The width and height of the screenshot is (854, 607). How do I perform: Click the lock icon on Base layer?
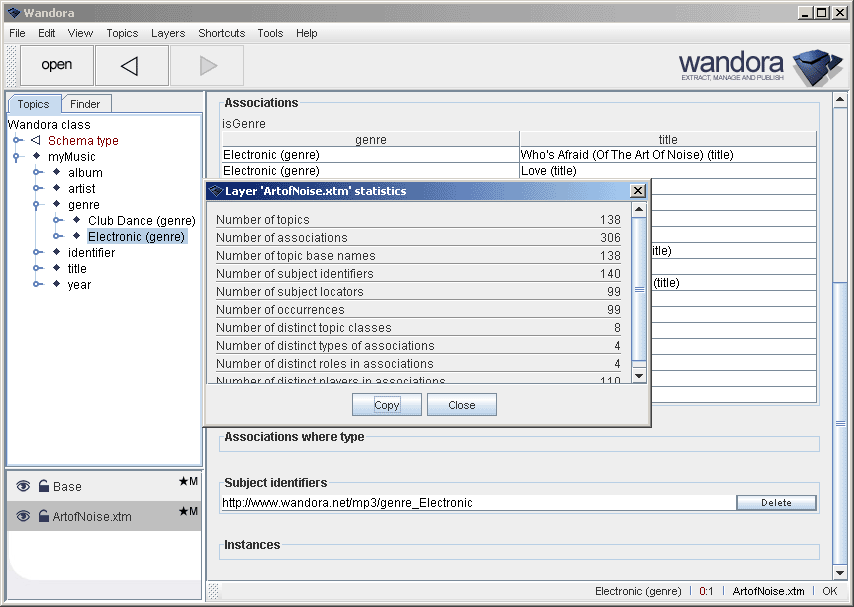44,487
